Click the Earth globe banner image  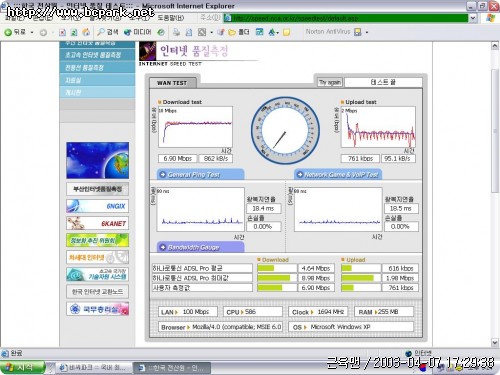[97, 160]
